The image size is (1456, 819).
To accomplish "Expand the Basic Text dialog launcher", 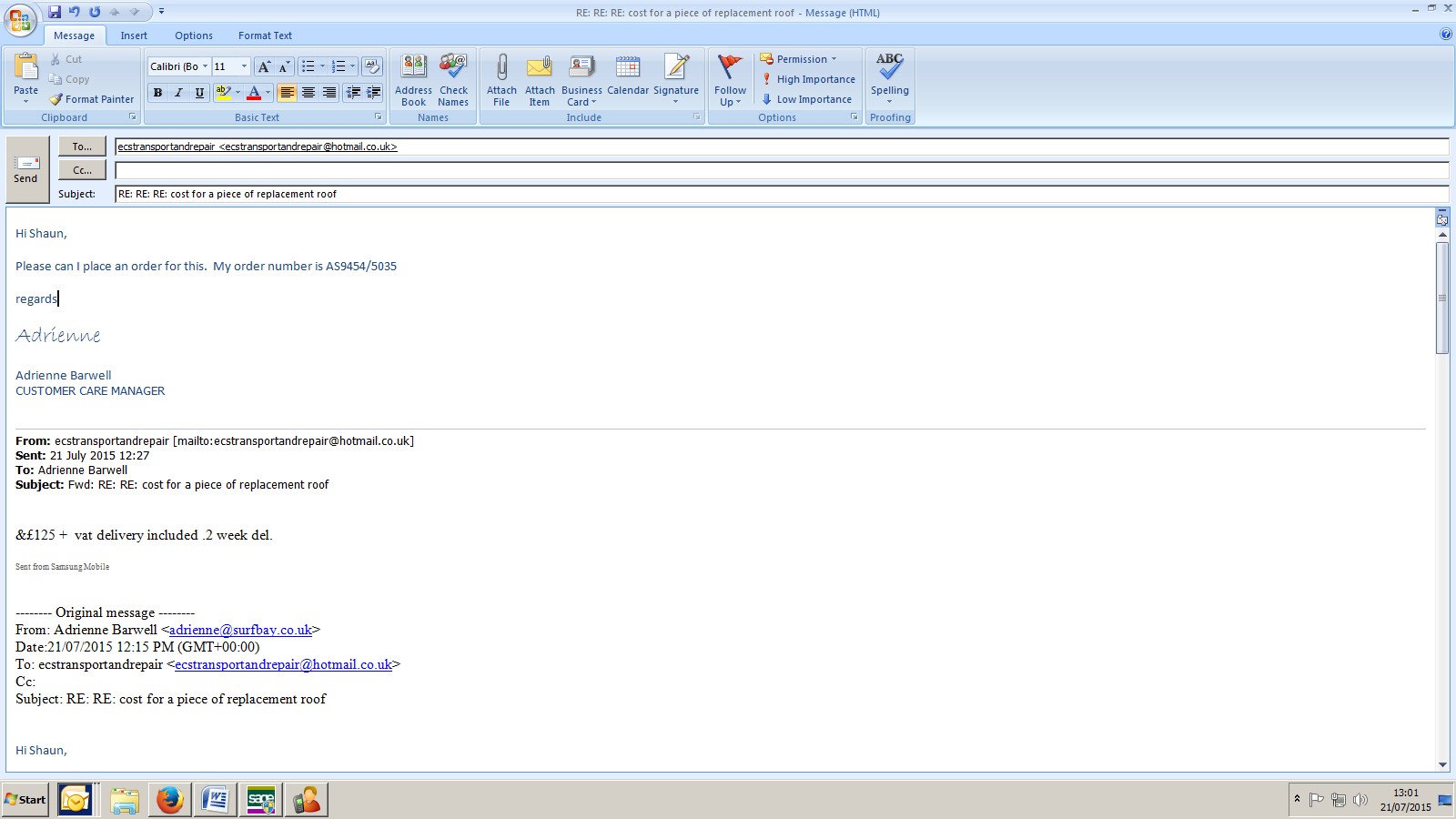I will click(379, 117).
